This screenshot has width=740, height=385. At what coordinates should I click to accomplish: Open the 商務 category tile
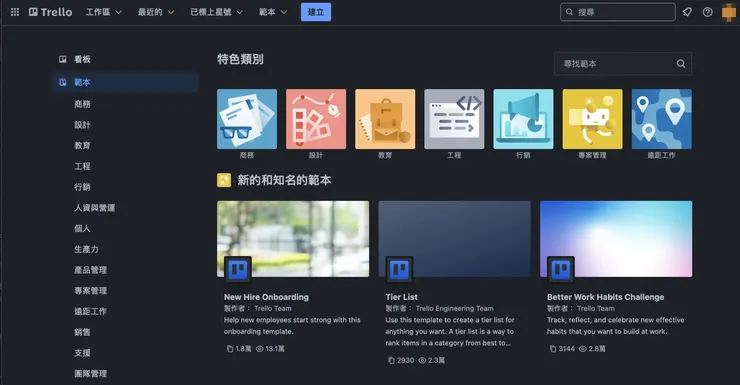coord(247,119)
